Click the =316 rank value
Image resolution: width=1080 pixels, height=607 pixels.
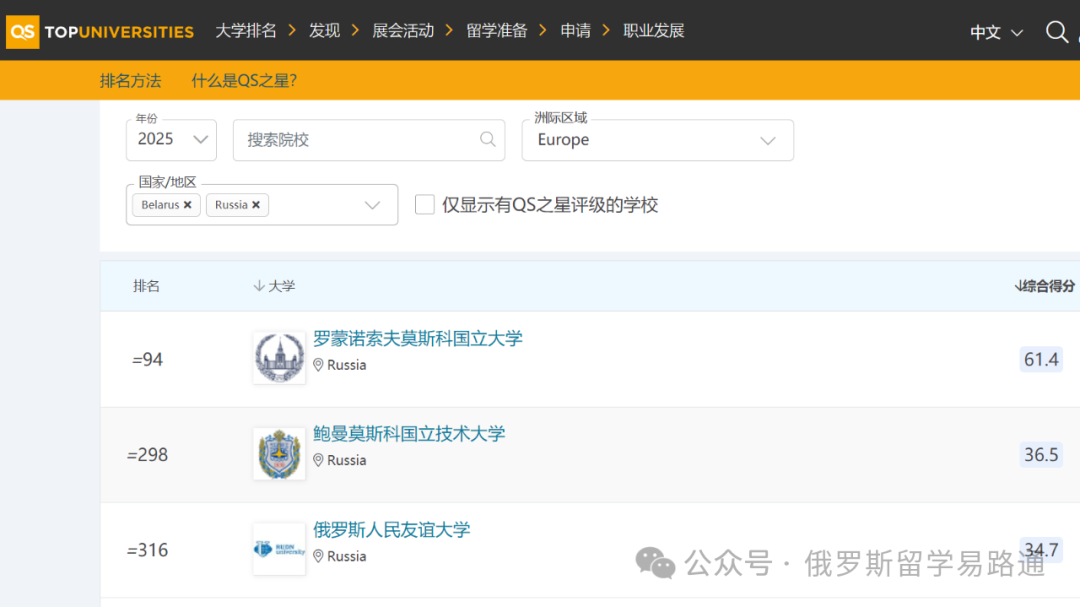pos(147,550)
